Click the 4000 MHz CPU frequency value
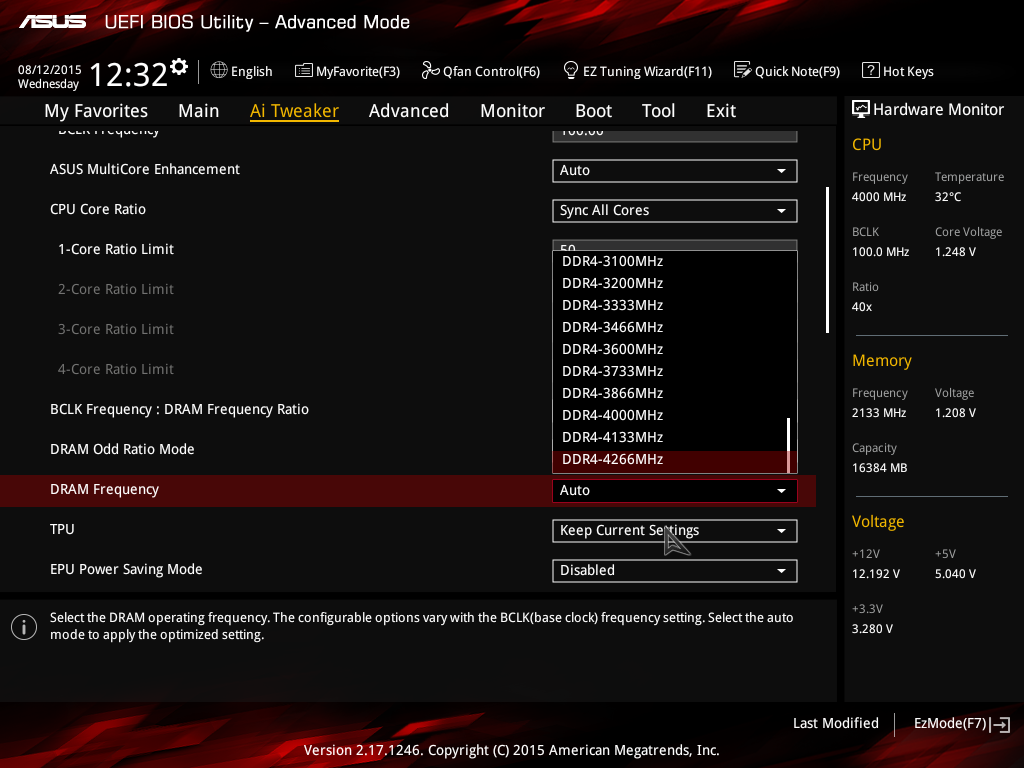1024x768 pixels. click(x=878, y=197)
